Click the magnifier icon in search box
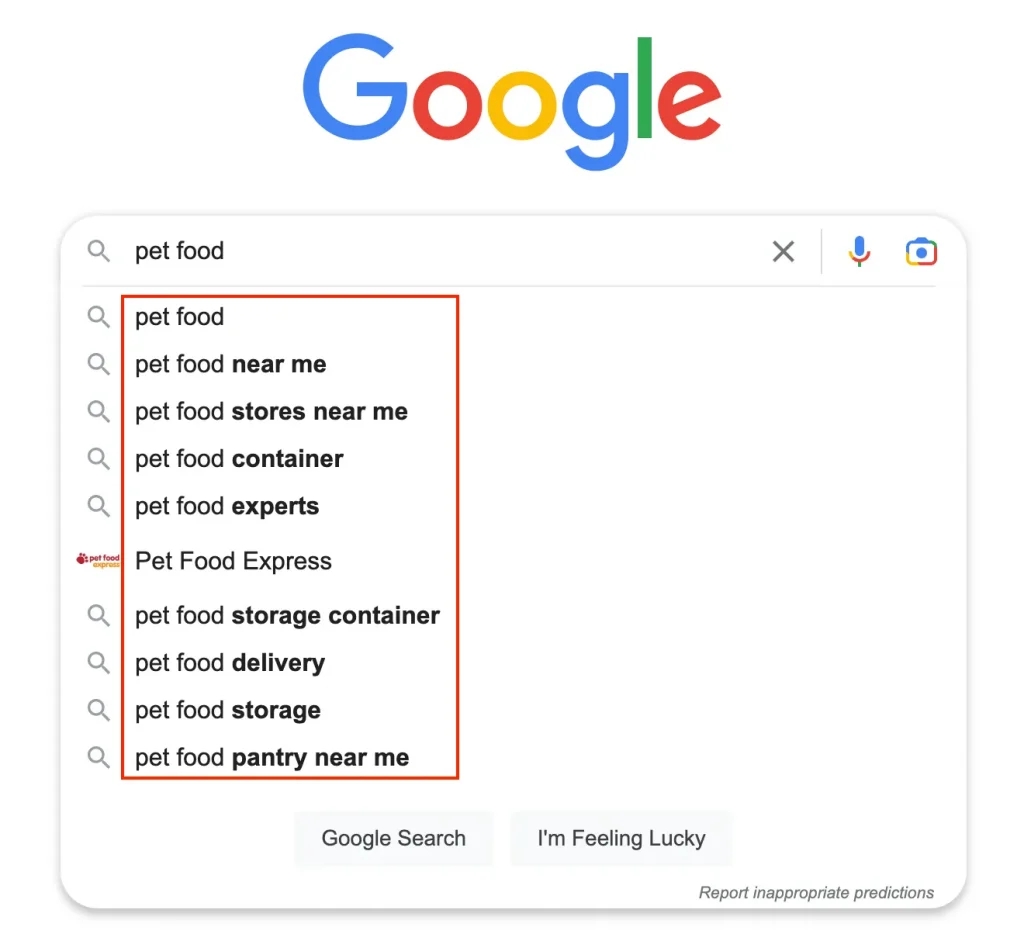Image resolution: width=1024 pixels, height=934 pixels. [99, 251]
